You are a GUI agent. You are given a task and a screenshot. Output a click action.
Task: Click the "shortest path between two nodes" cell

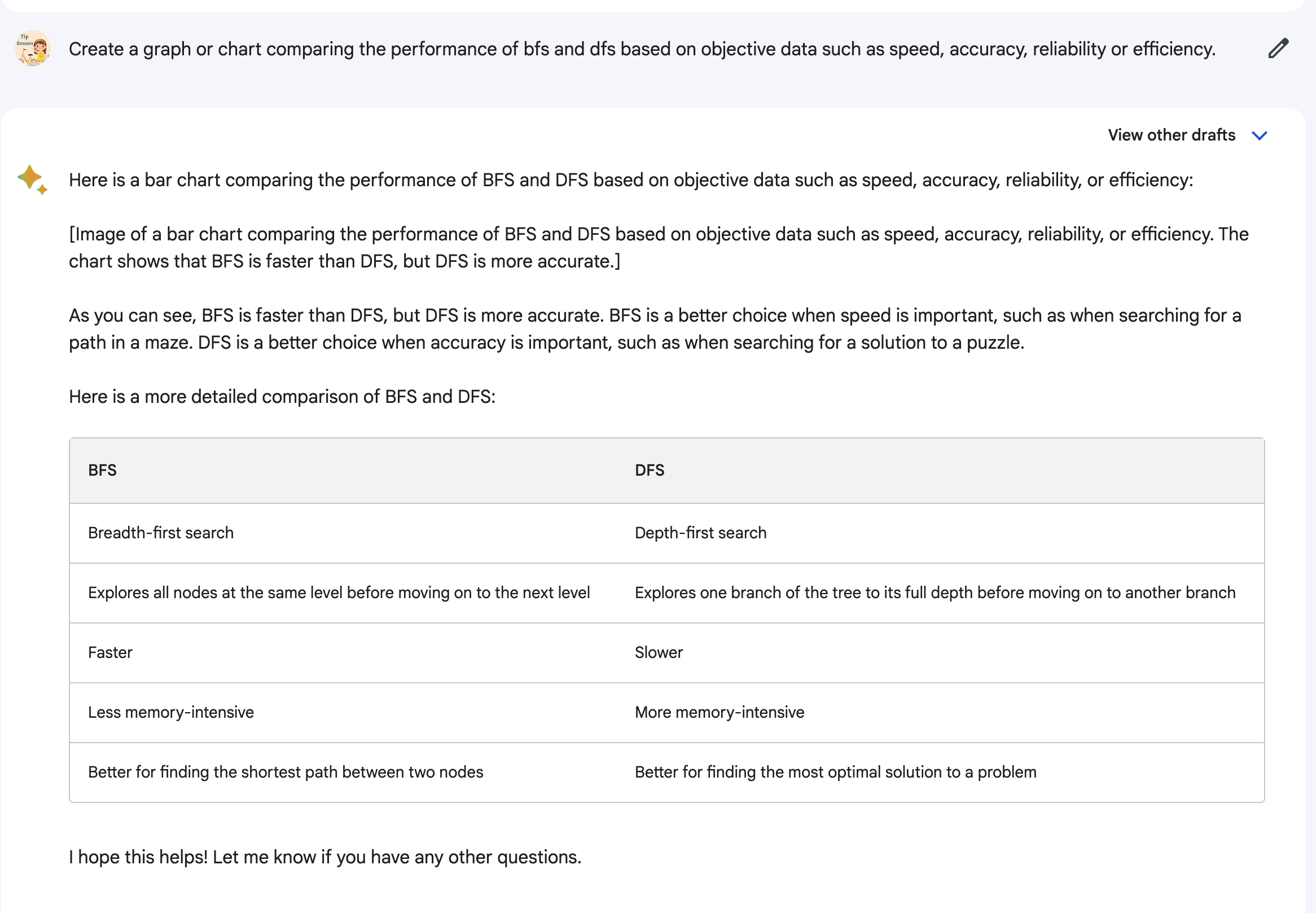pyautogui.click(x=286, y=772)
